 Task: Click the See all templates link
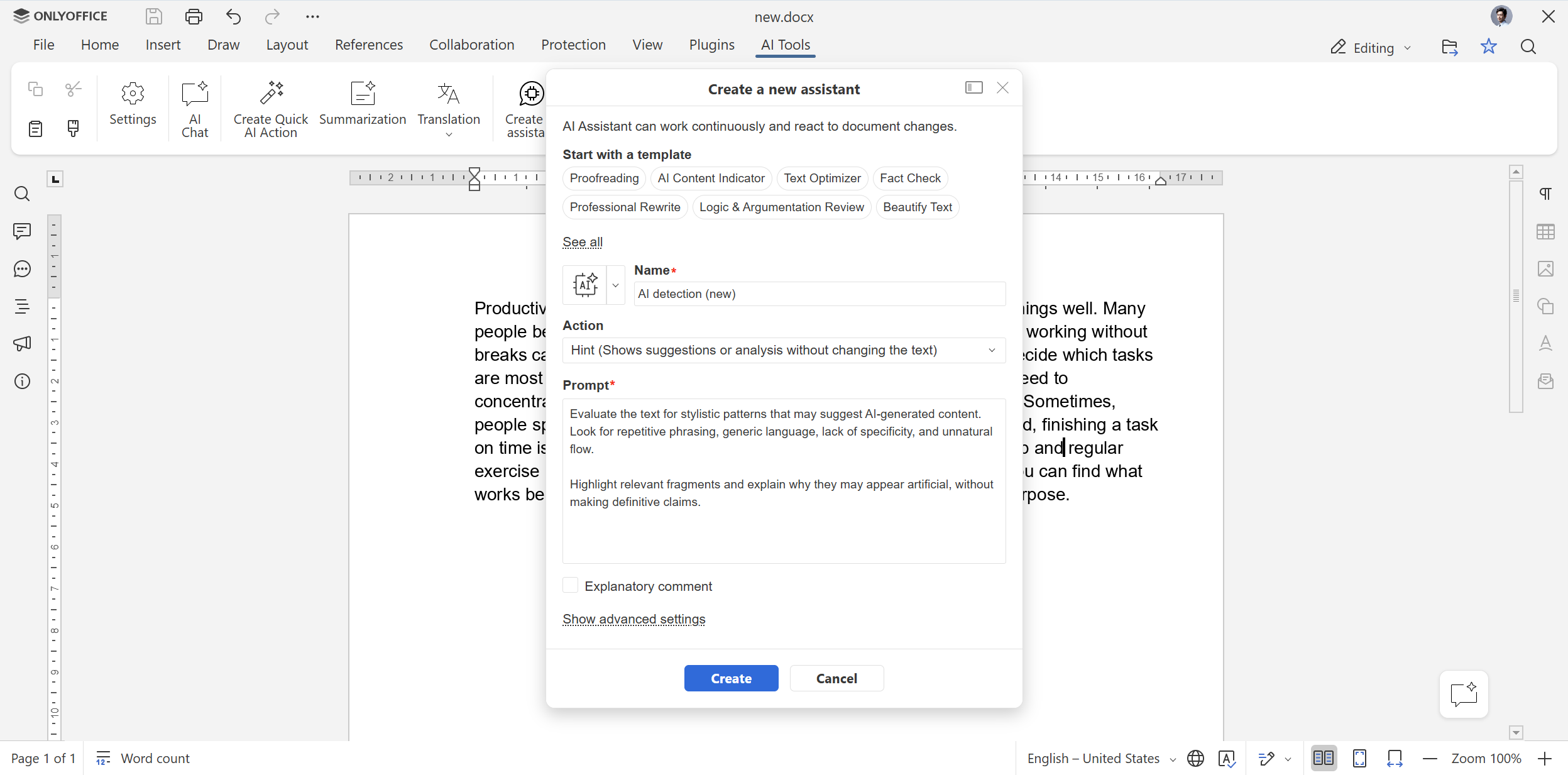(x=583, y=242)
